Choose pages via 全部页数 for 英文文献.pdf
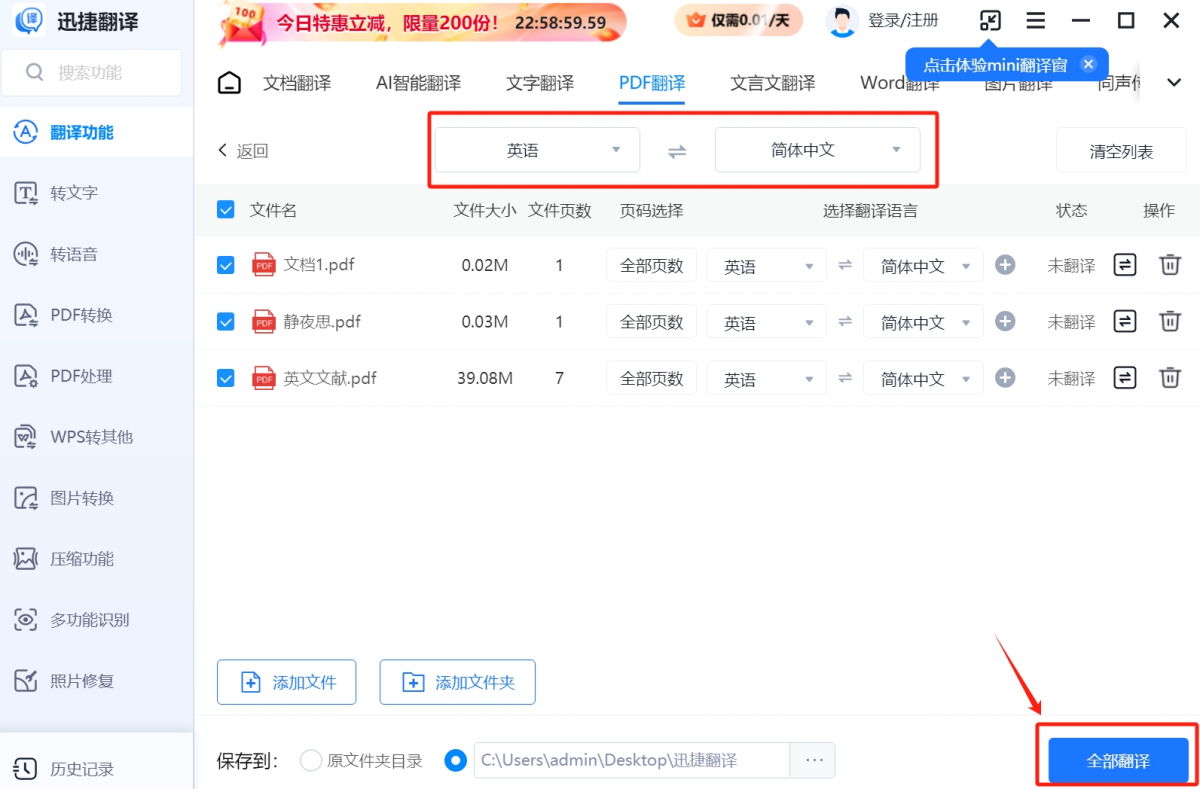This screenshot has height=789, width=1200. (652, 379)
